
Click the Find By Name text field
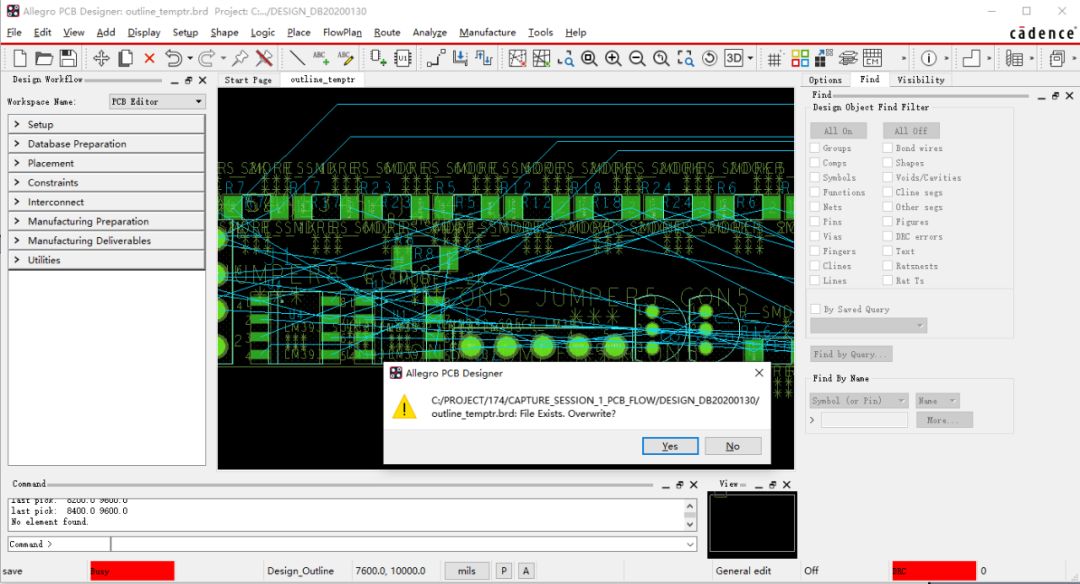(864, 420)
